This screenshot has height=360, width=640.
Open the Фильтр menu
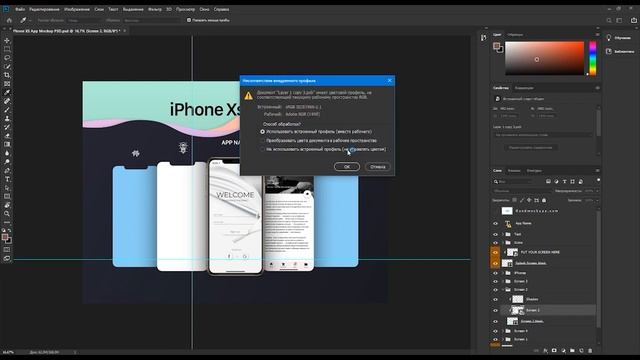pos(155,9)
